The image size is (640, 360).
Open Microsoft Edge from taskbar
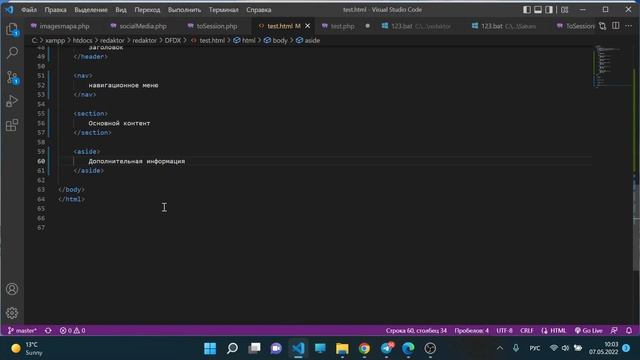coord(408,348)
